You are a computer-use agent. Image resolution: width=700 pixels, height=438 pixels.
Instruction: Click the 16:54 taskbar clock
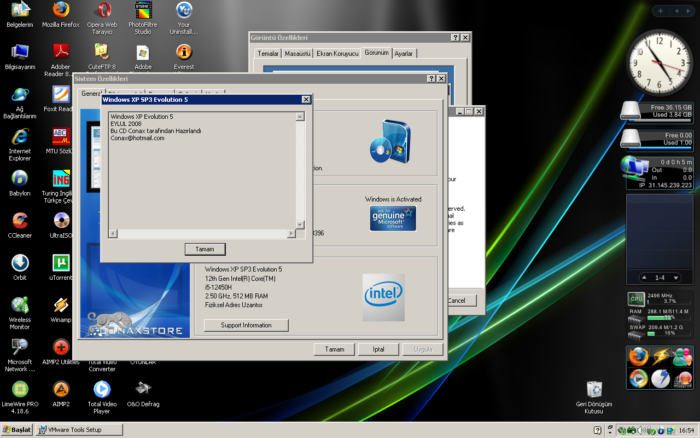click(x=686, y=430)
